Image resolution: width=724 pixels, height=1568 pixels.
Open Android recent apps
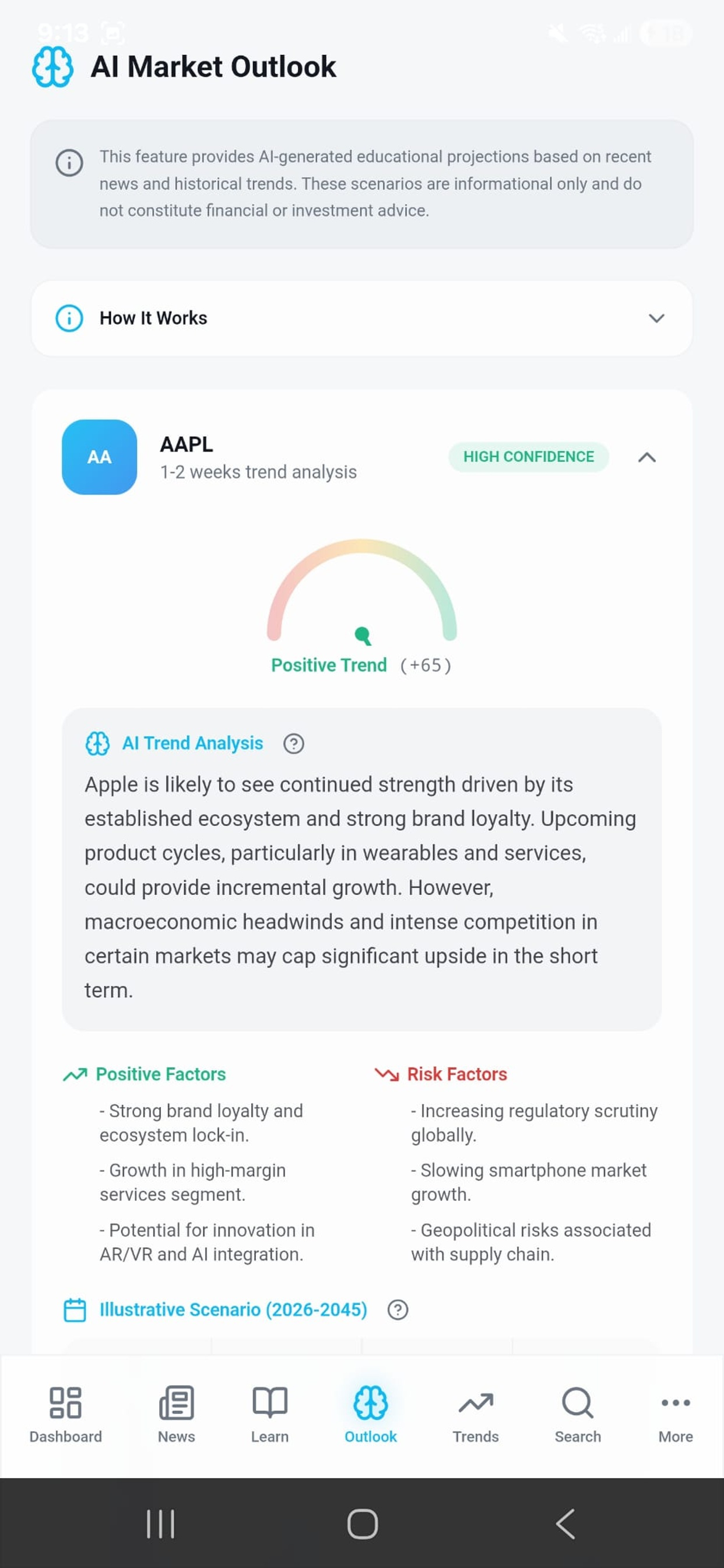pyautogui.click(x=161, y=1524)
